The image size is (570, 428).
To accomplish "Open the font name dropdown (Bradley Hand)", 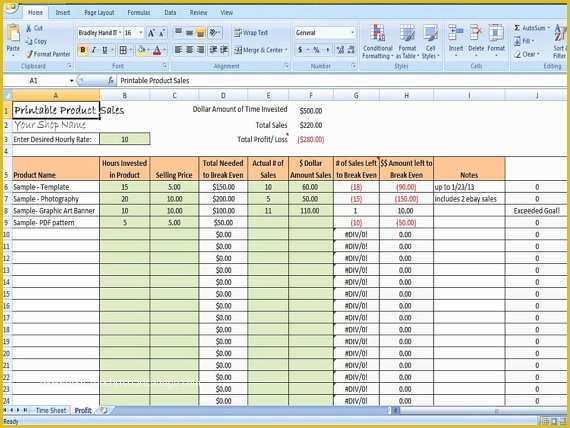I will 120,33.
